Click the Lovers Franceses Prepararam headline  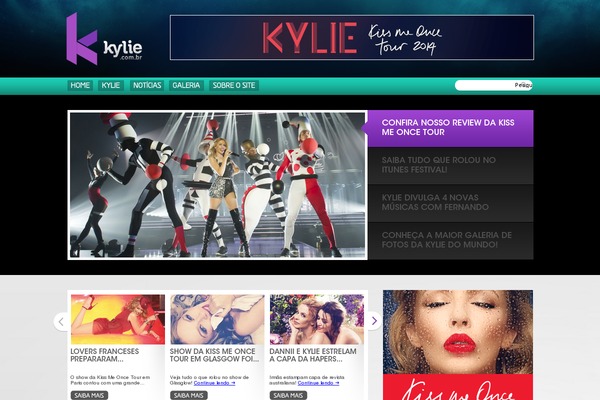(x=105, y=355)
